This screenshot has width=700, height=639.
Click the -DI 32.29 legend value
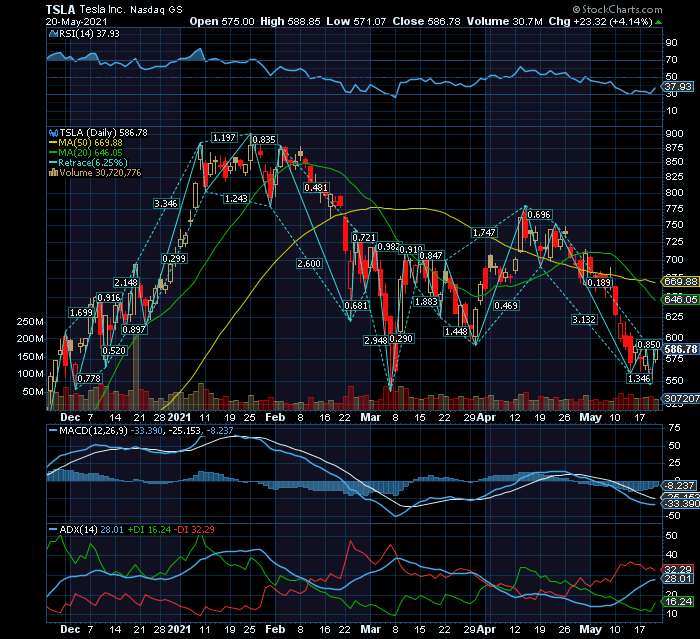(194, 530)
